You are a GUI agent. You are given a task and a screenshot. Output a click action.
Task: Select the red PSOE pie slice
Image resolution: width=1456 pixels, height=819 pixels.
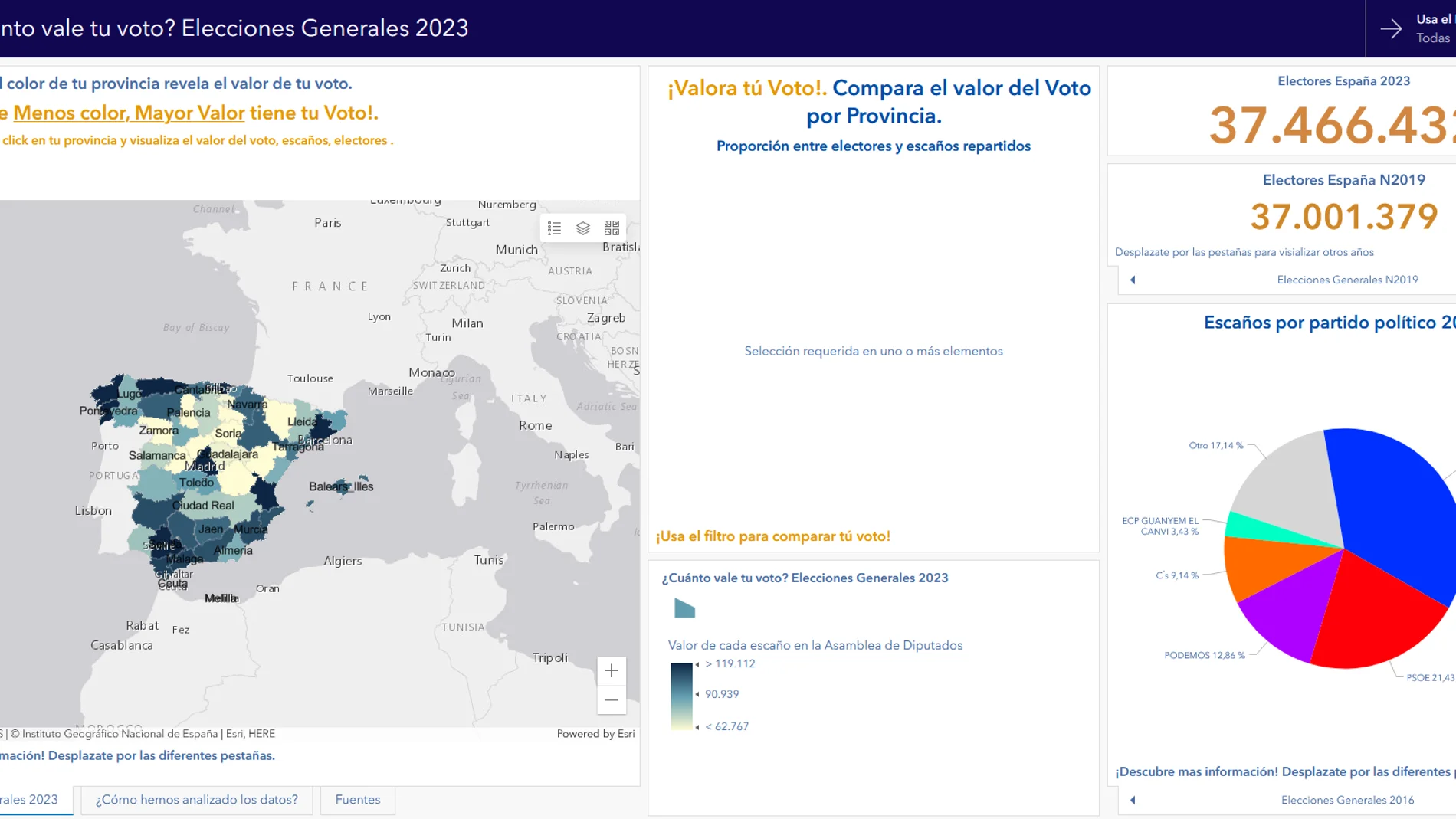[x=1372, y=613]
